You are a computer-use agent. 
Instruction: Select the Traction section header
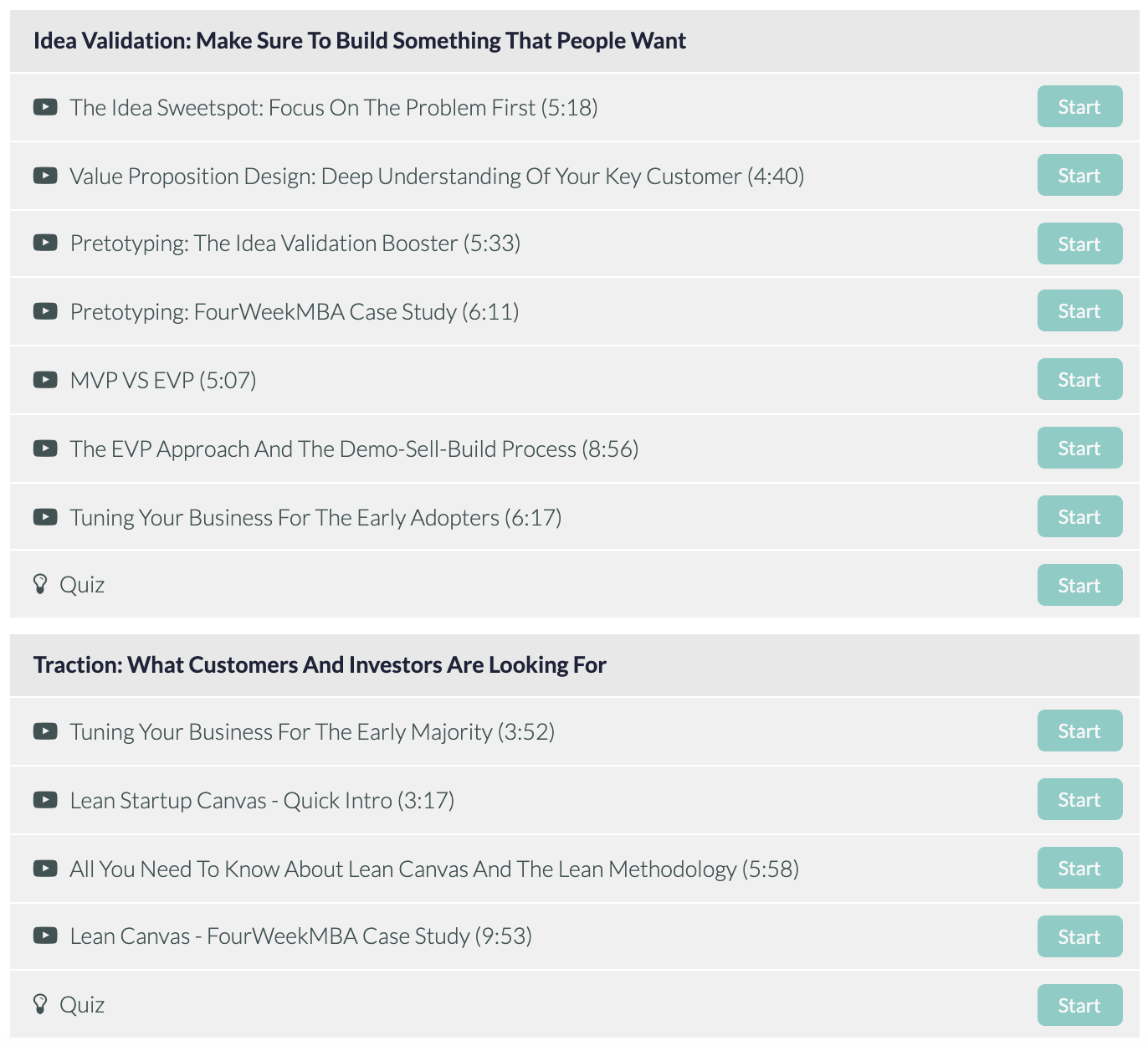(320, 665)
